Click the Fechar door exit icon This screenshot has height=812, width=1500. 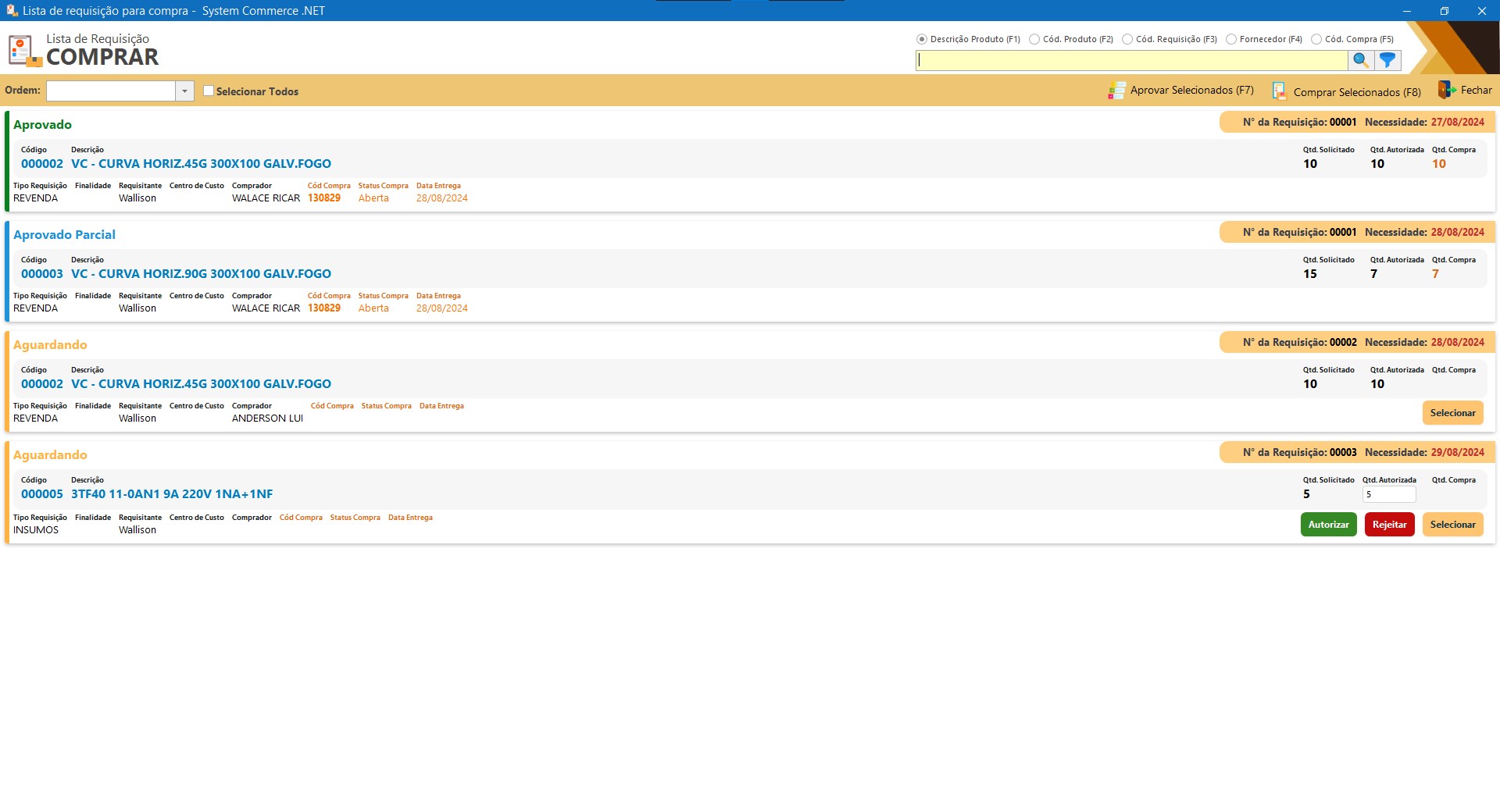click(1446, 91)
